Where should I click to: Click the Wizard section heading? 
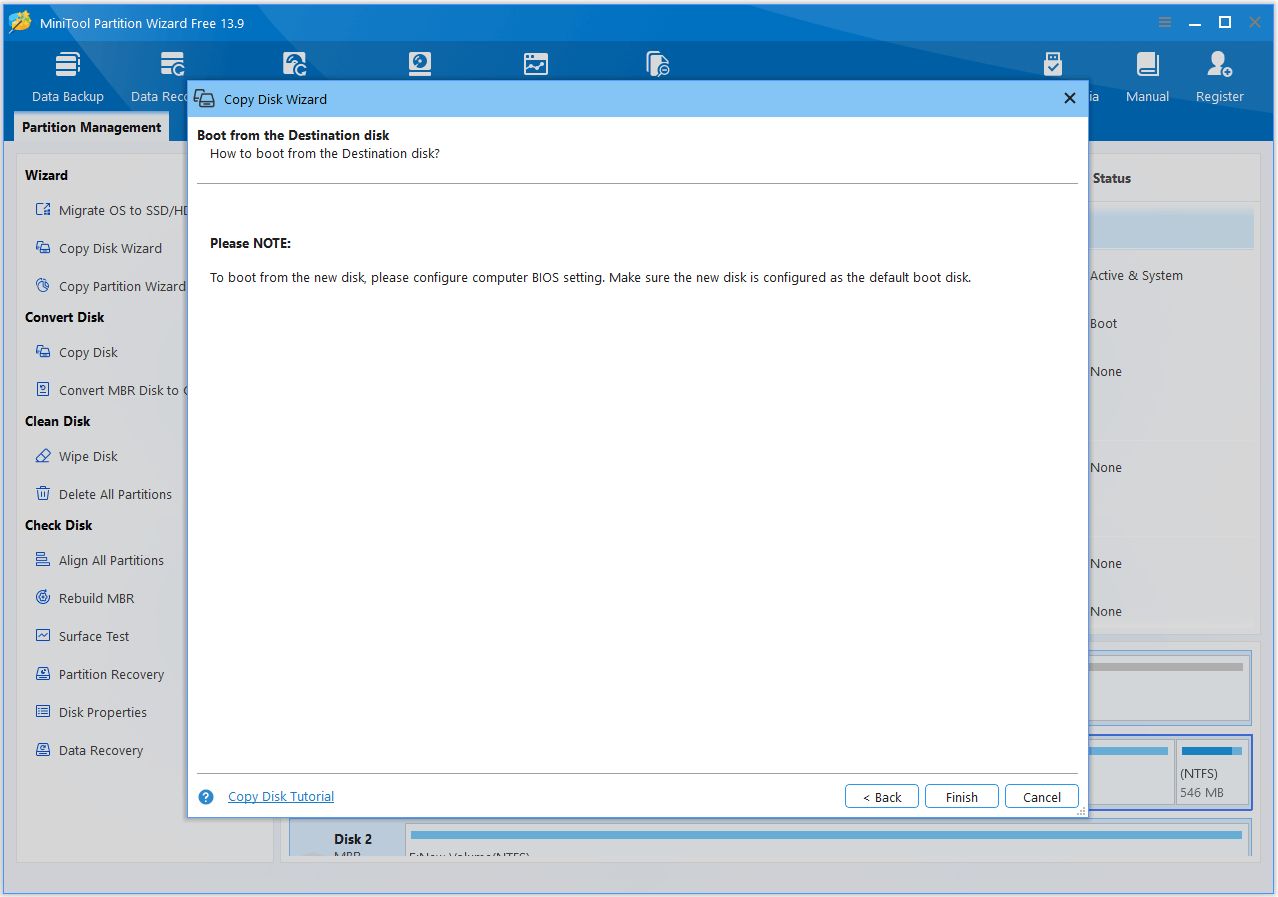[46, 175]
